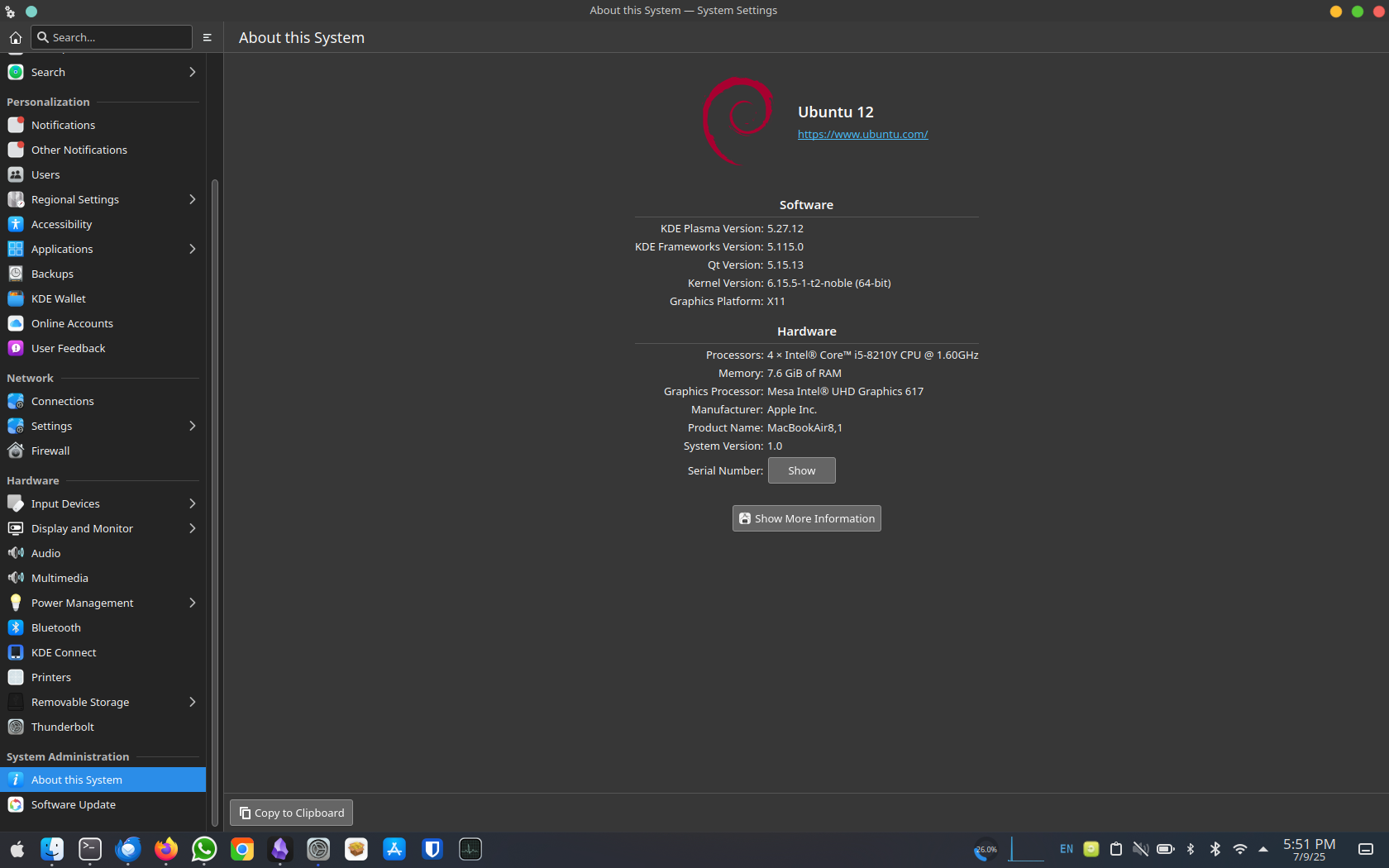The width and height of the screenshot is (1389, 868).
Task: Switch to the System Settings taskbar icon
Action: point(318,849)
